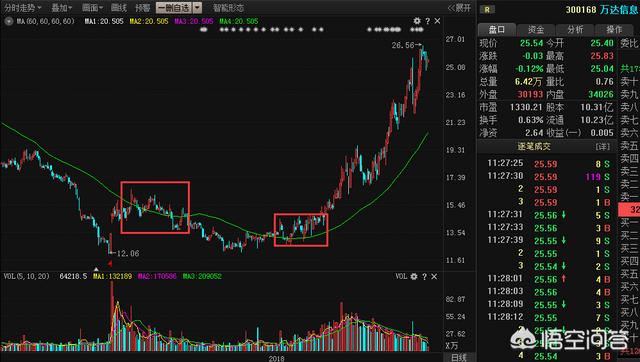Viewport: 640px width, 362px height.
Task: Select the 11:27:33 trade row
Action: pos(548,228)
